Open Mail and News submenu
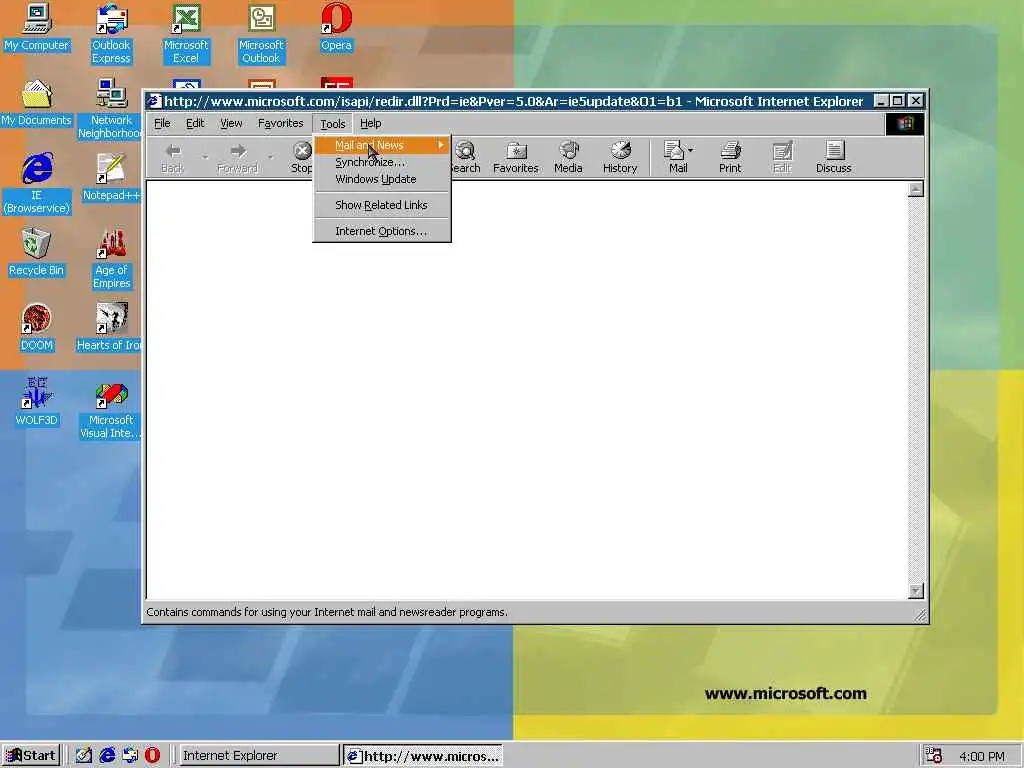This screenshot has height=768, width=1024. pos(382,145)
